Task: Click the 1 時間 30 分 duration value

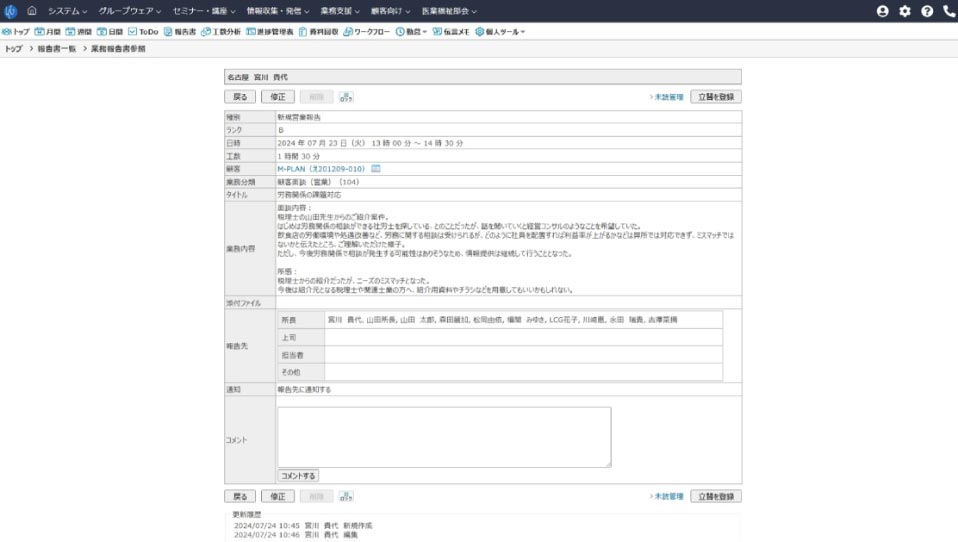Action: coord(298,156)
